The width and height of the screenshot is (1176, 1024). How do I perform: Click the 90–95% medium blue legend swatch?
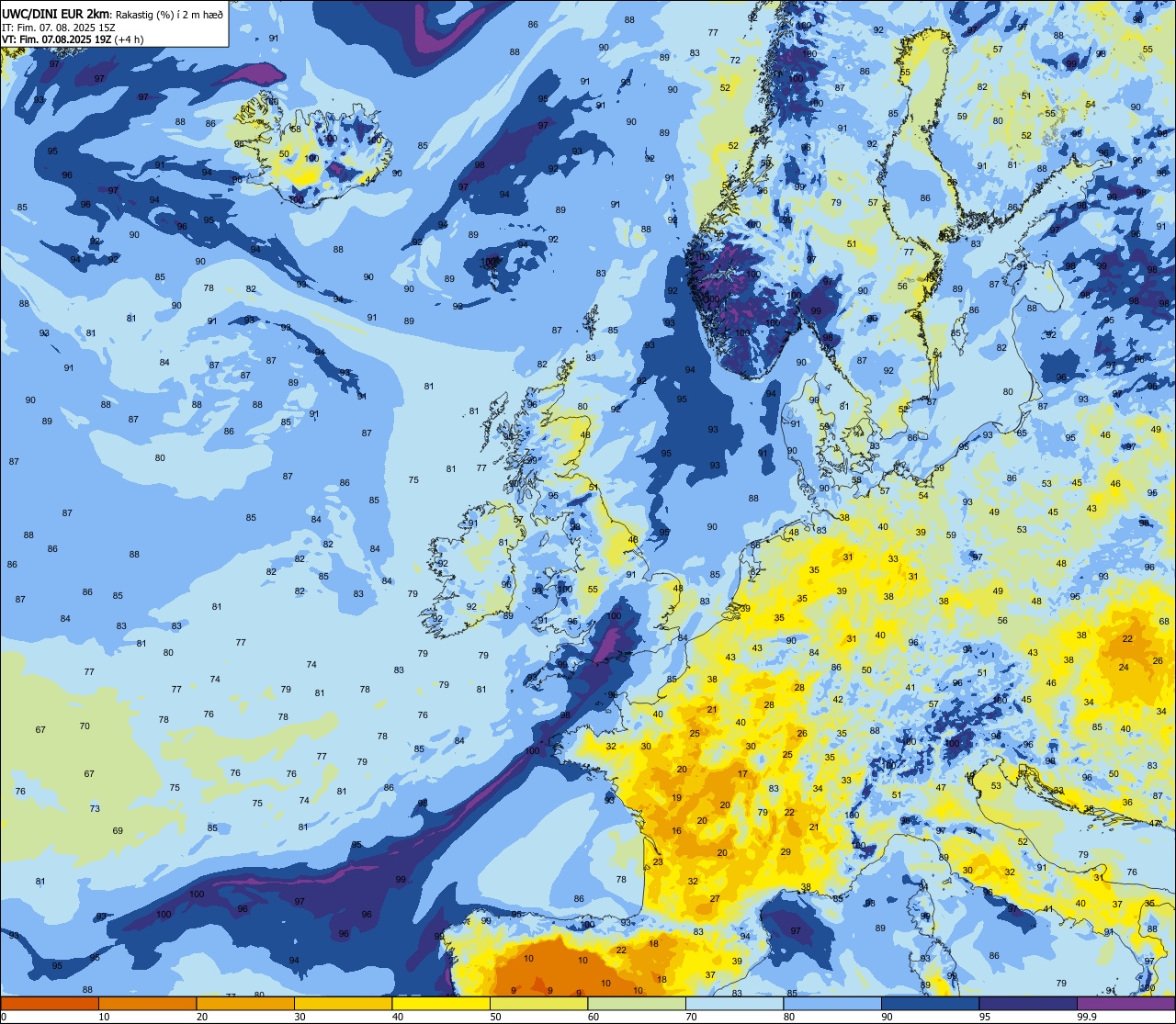point(930,1003)
